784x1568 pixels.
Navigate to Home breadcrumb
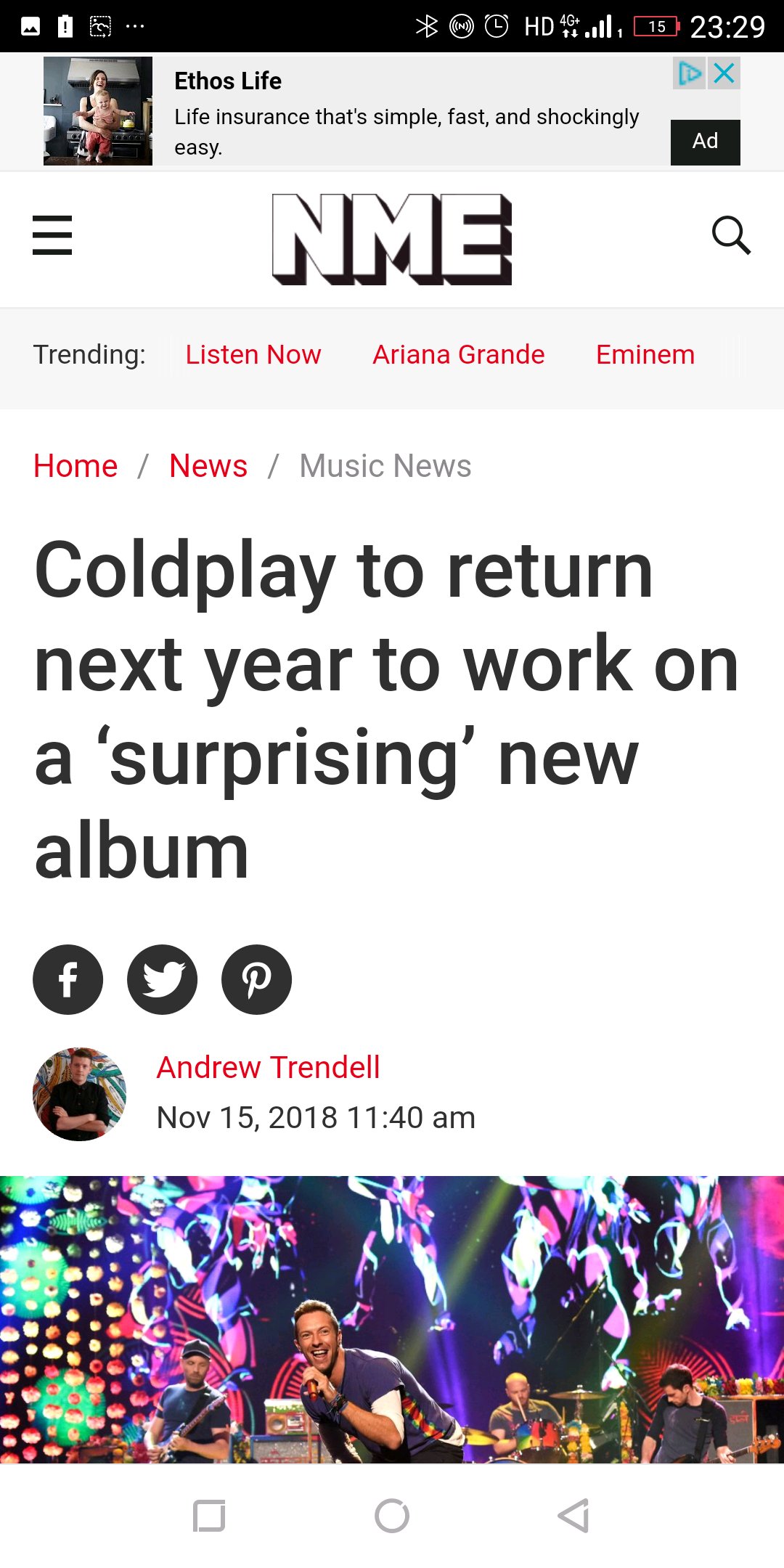point(75,466)
